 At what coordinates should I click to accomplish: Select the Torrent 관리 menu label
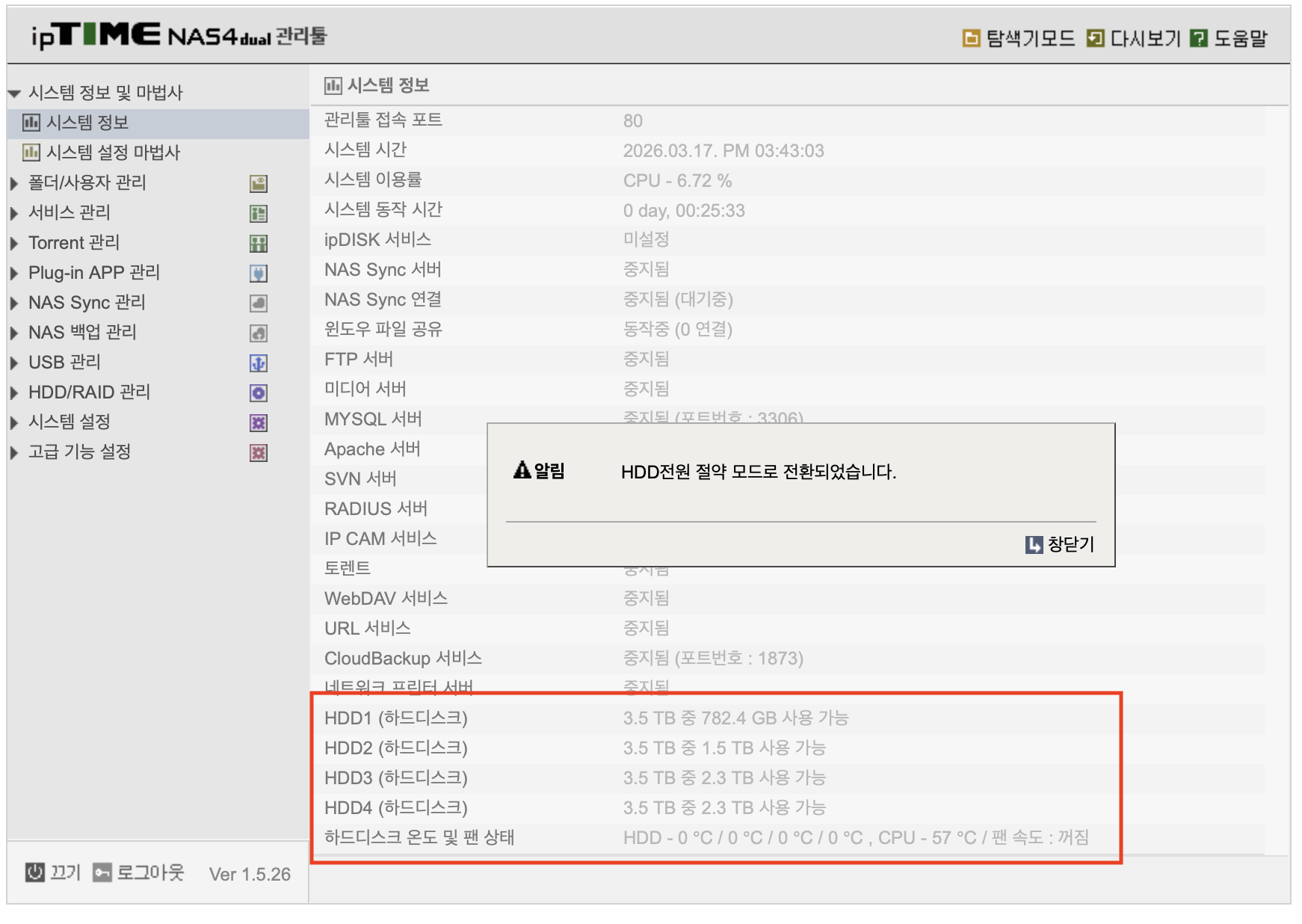pyautogui.click(x=74, y=242)
